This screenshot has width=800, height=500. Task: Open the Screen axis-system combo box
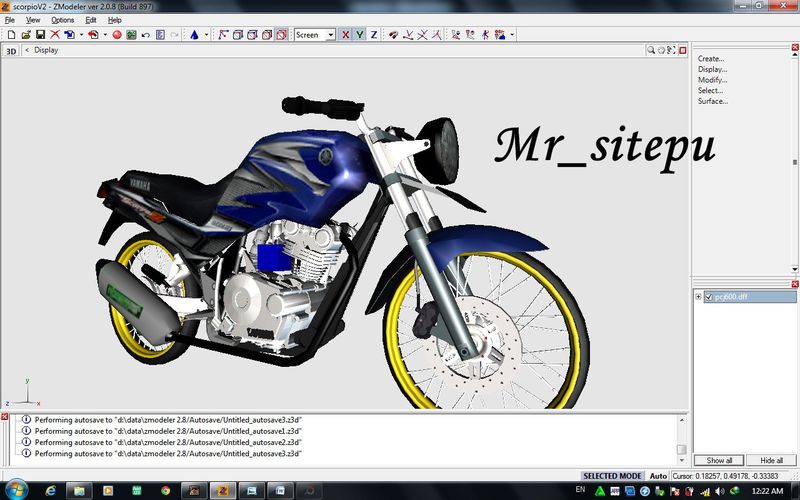pos(314,35)
